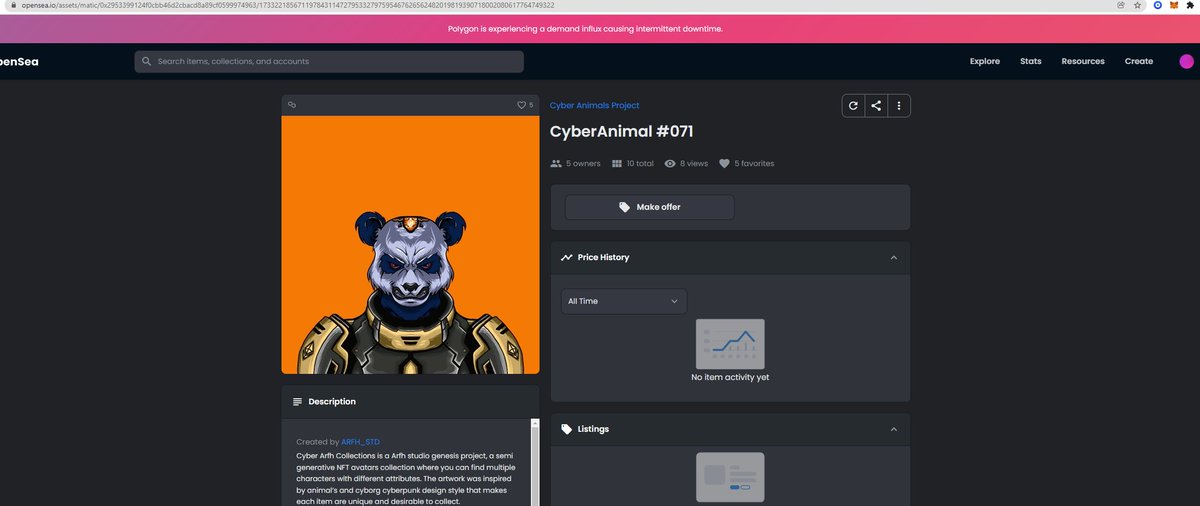Click the tag icon on Make offer
The width and height of the screenshot is (1200, 506).
(625, 207)
